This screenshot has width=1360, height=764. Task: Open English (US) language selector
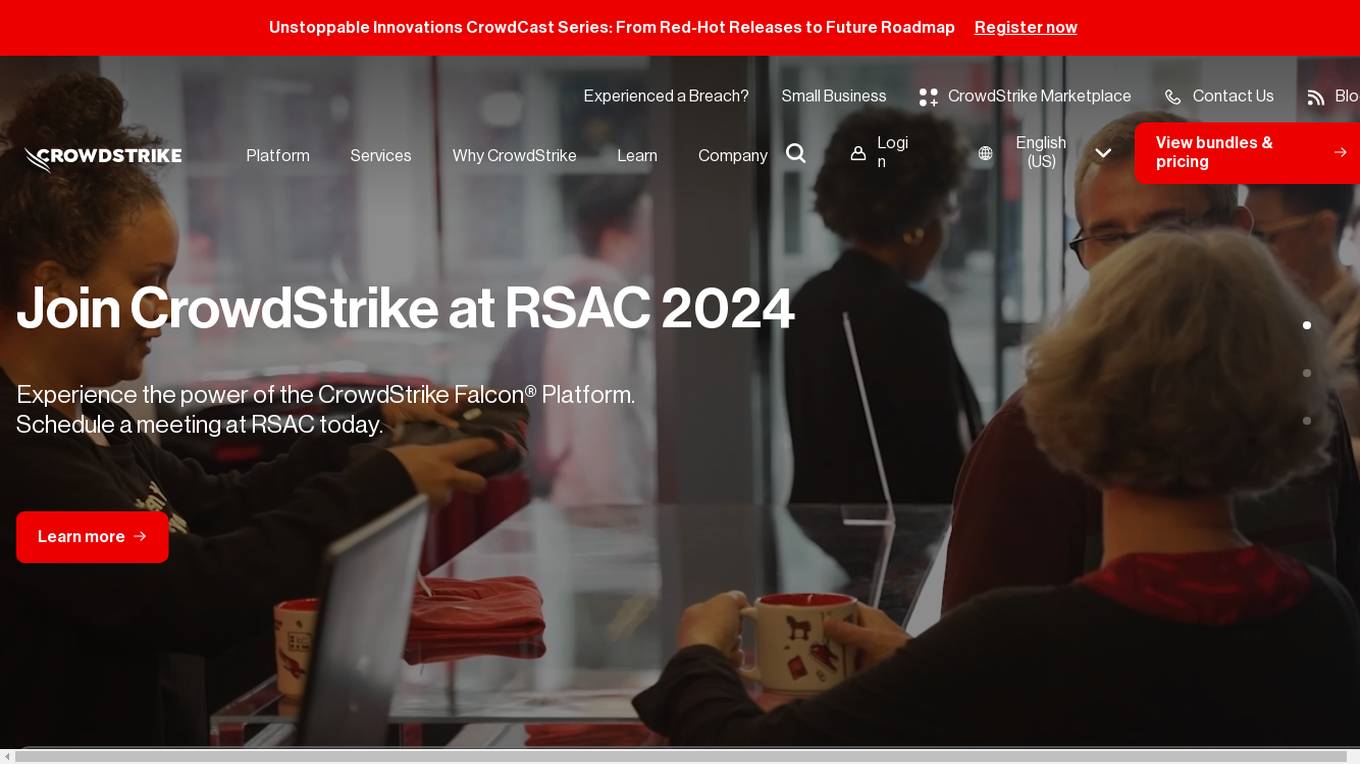pyautogui.click(x=1041, y=152)
